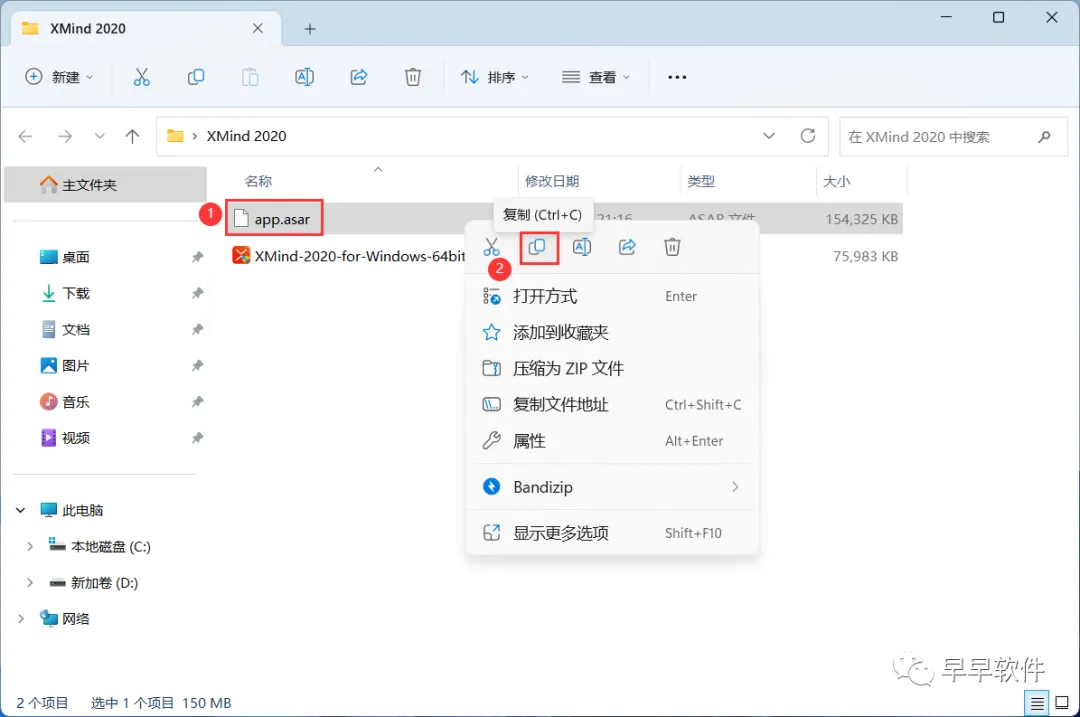The height and width of the screenshot is (717, 1080).
Task: Choose 添加到收藏夹 menu entry
Action: pos(612,333)
